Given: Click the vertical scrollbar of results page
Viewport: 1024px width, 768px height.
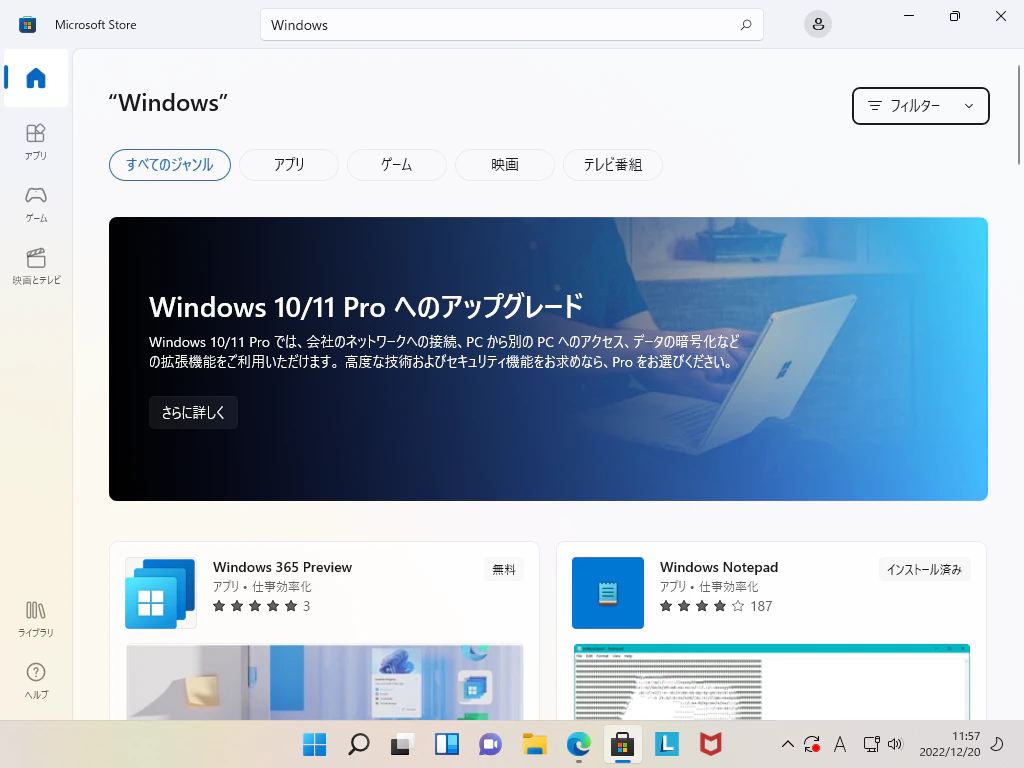Looking at the screenshot, I should pyautogui.click(x=1018, y=116).
